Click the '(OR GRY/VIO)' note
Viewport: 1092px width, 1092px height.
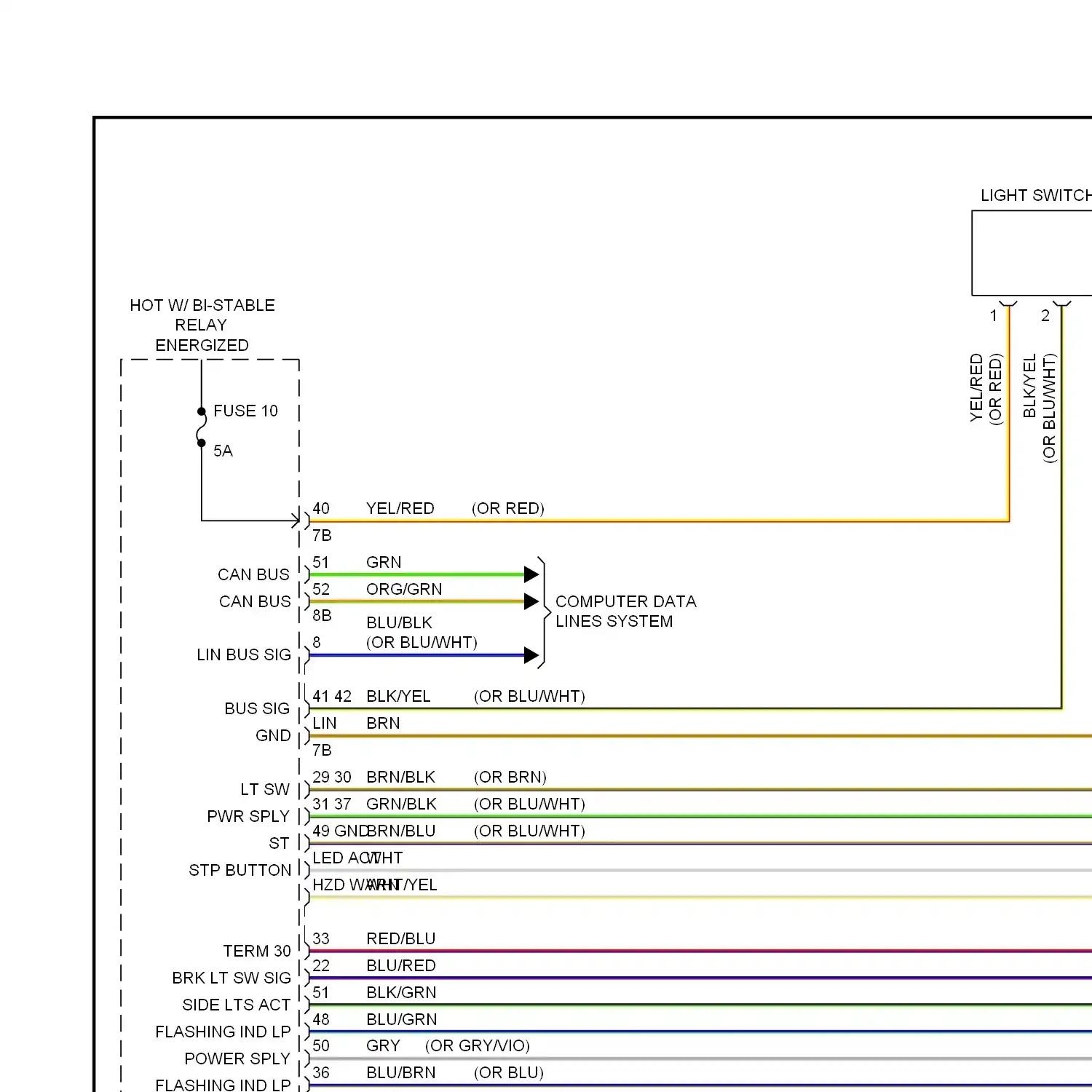(x=478, y=1045)
